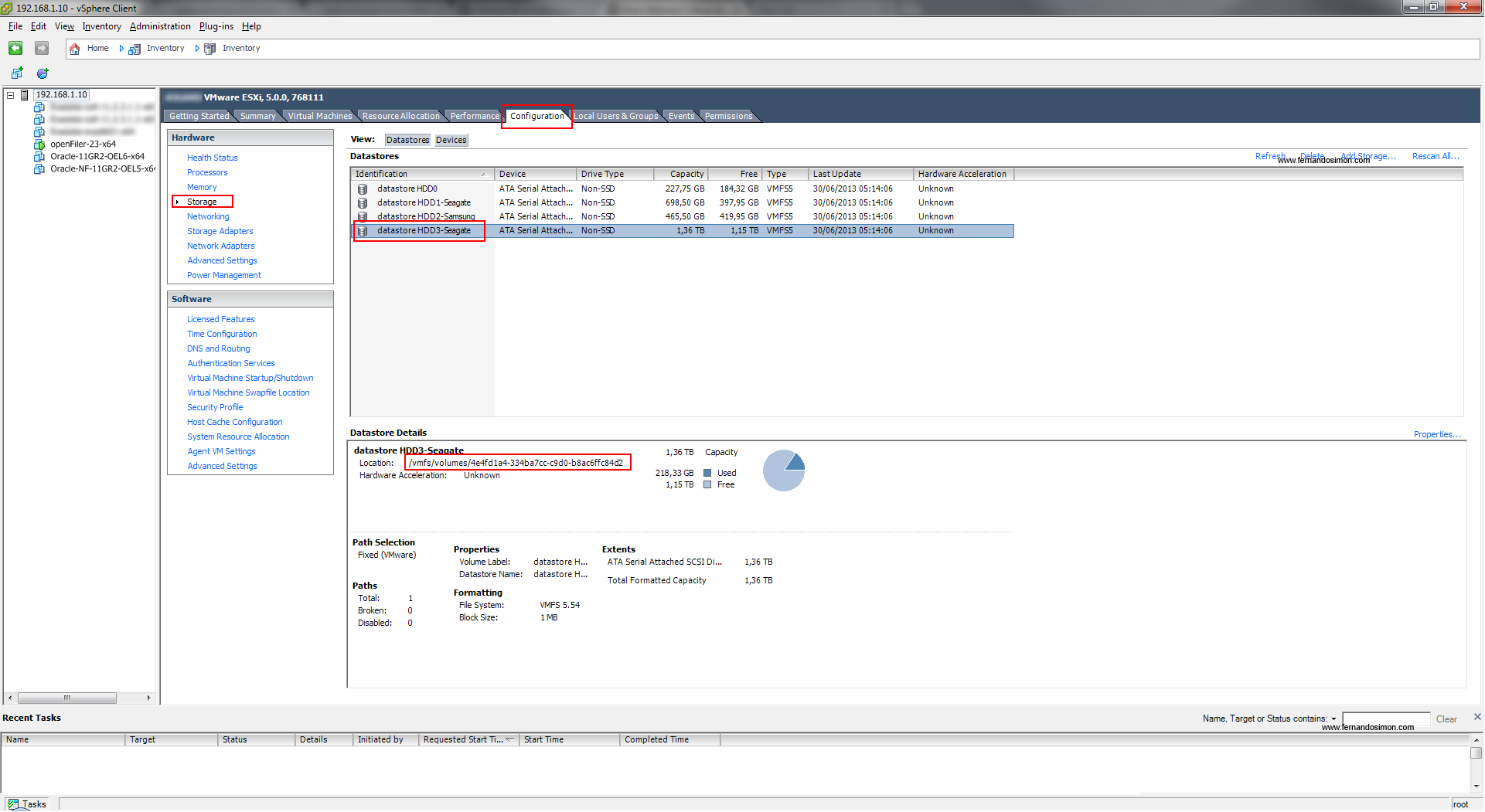
Task: Click the new virtual machine toolbar icon
Action: click(x=17, y=73)
